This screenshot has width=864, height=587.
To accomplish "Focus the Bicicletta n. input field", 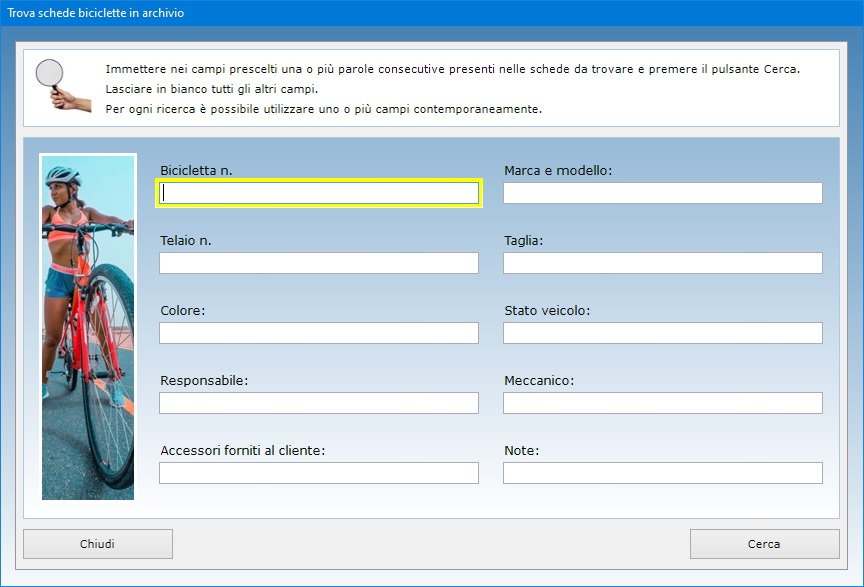I will 319,193.
